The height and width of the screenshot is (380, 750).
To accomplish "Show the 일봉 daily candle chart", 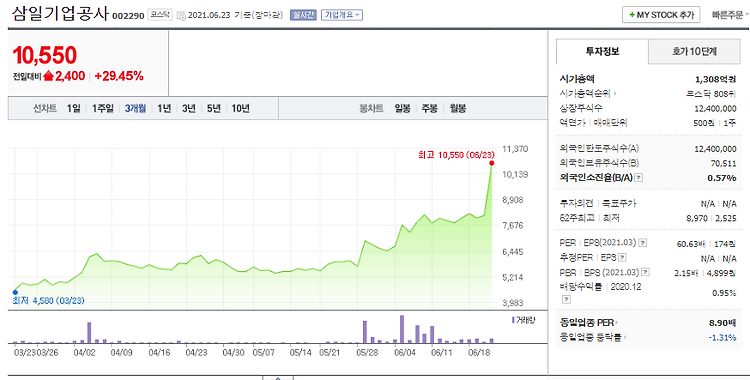I will pos(402,109).
